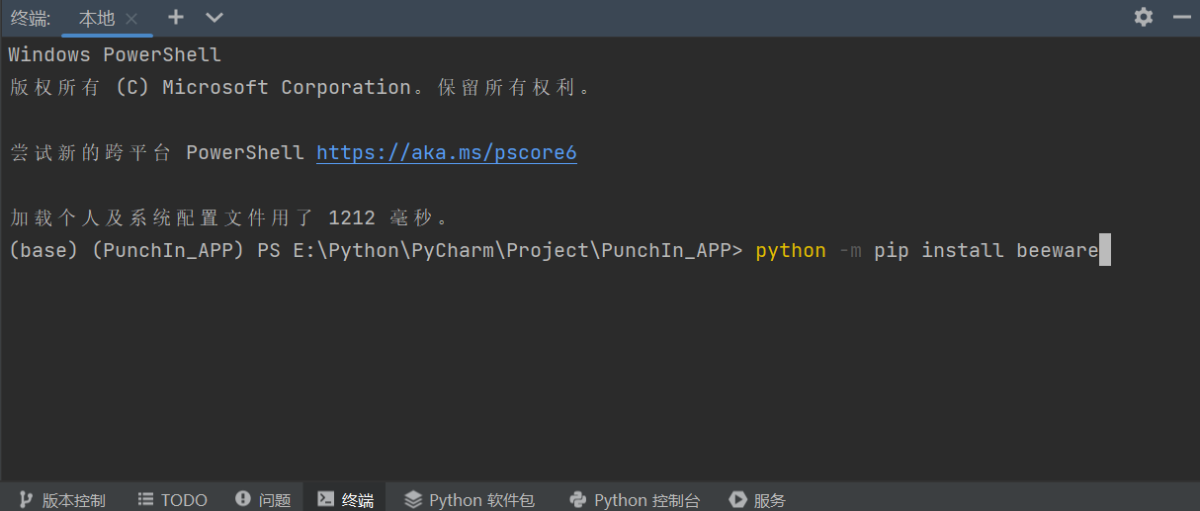Click the 服务 play icon
Screen dimensions: 1200x511
(738, 499)
